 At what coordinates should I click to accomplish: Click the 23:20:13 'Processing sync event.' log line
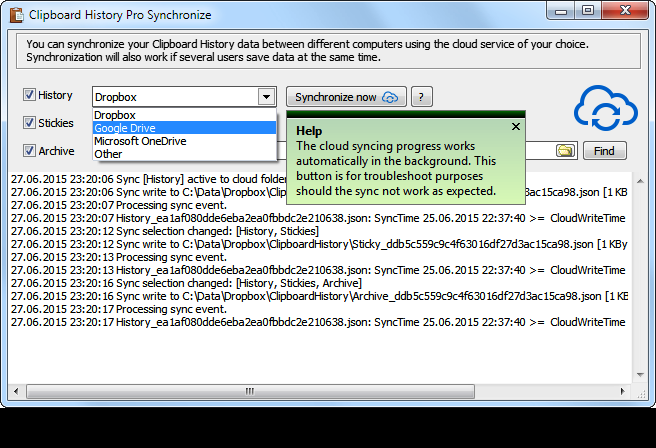pyautogui.click(x=119, y=257)
